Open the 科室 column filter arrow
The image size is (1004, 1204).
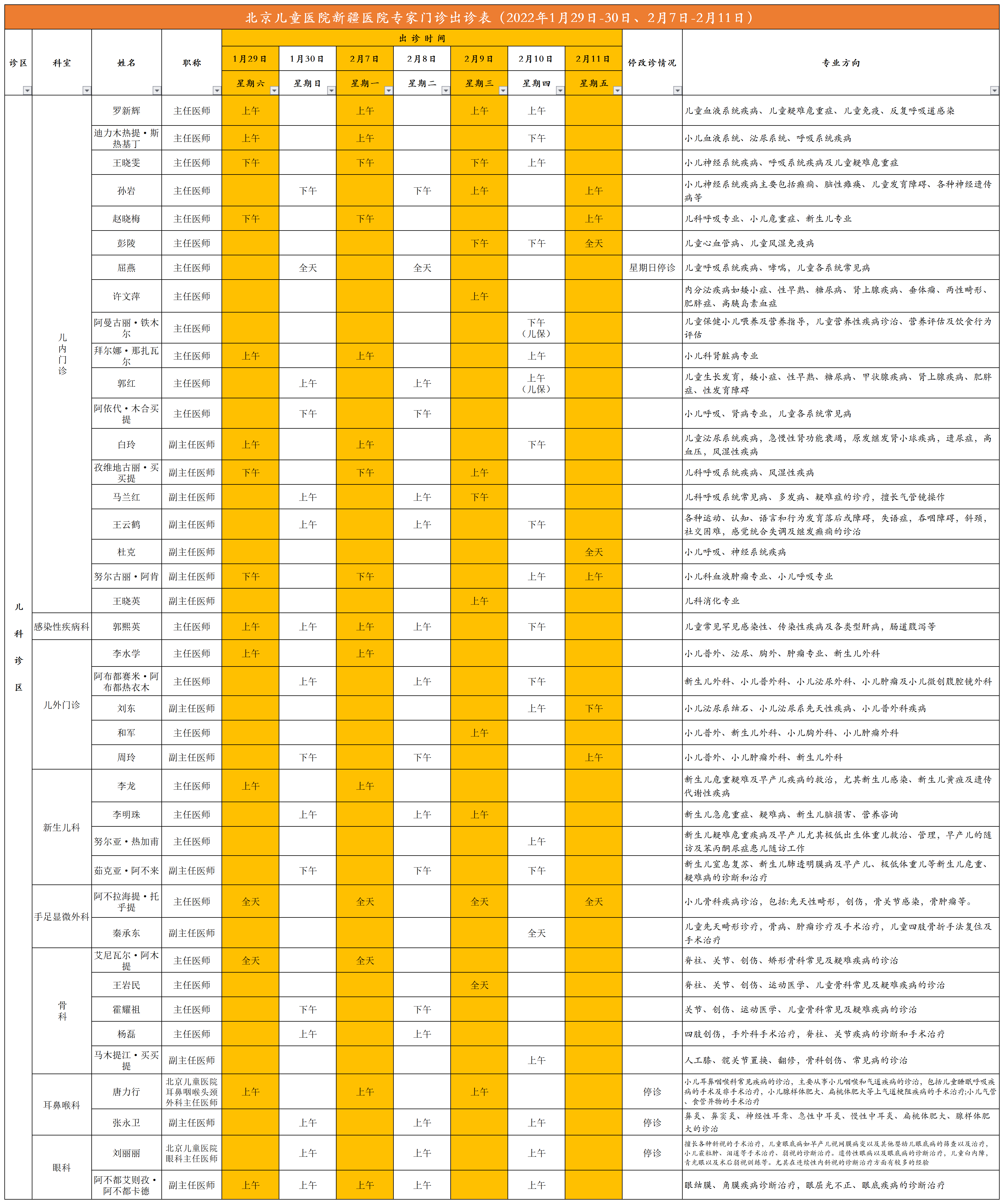click(x=87, y=90)
